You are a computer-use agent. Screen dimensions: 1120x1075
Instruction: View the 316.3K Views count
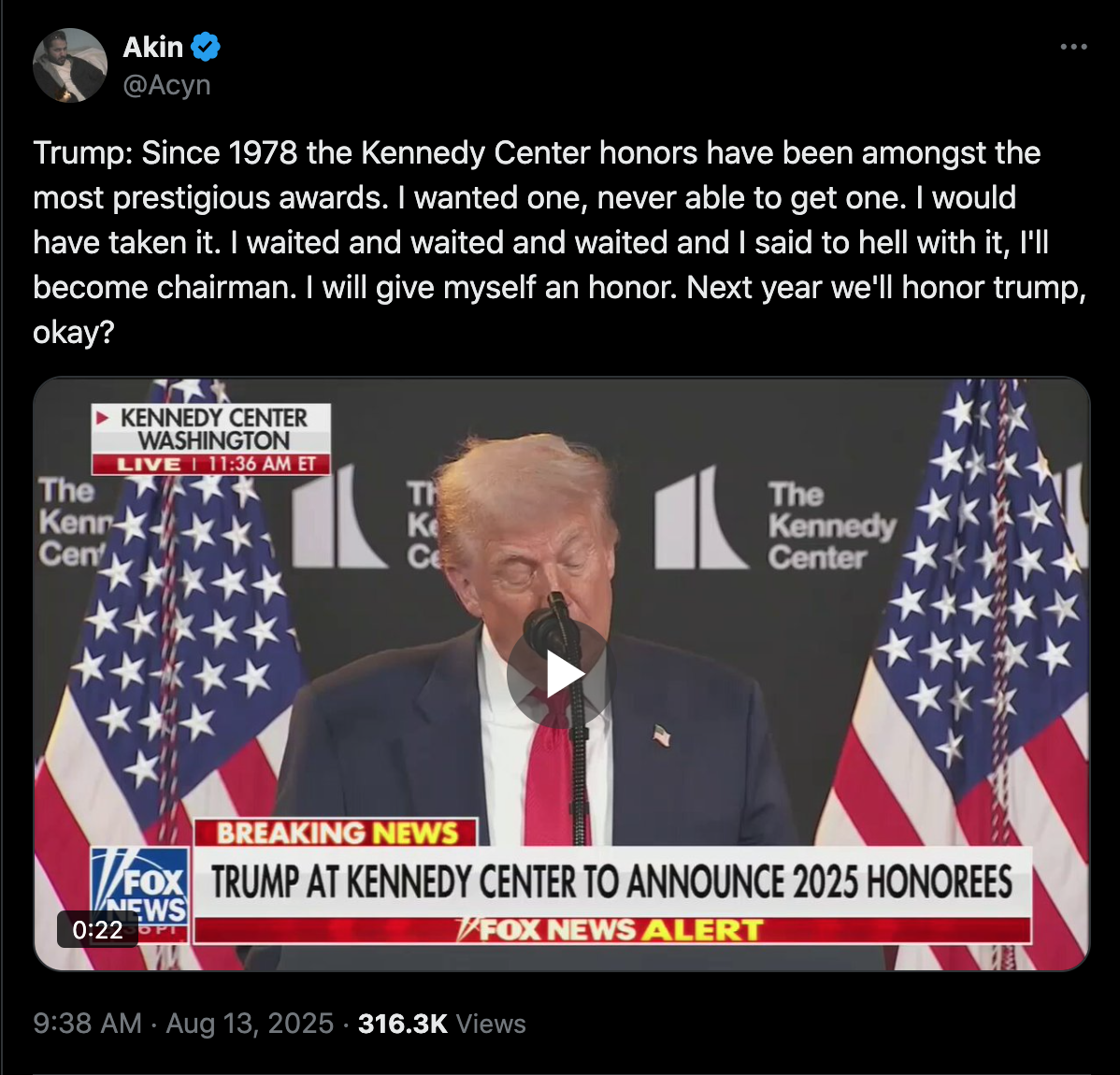coord(441,1023)
